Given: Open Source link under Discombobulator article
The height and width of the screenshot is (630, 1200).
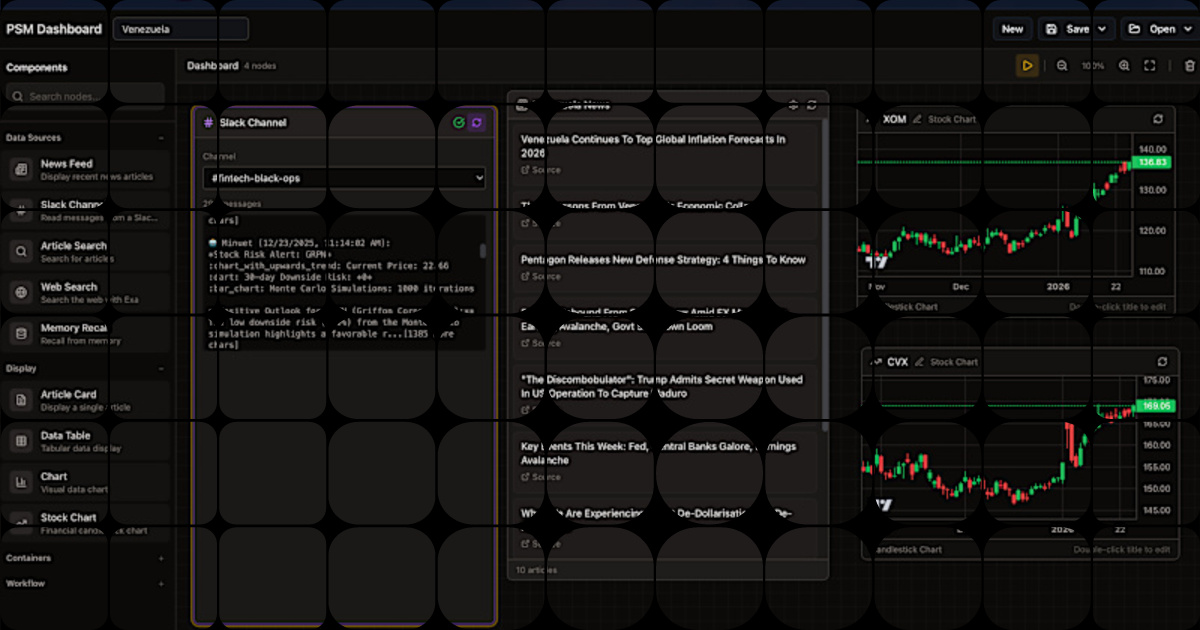Looking at the screenshot, I should click(541, 410).
